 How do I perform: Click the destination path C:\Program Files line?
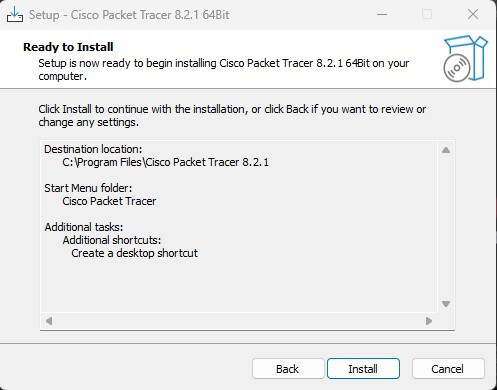pos(165,162)
